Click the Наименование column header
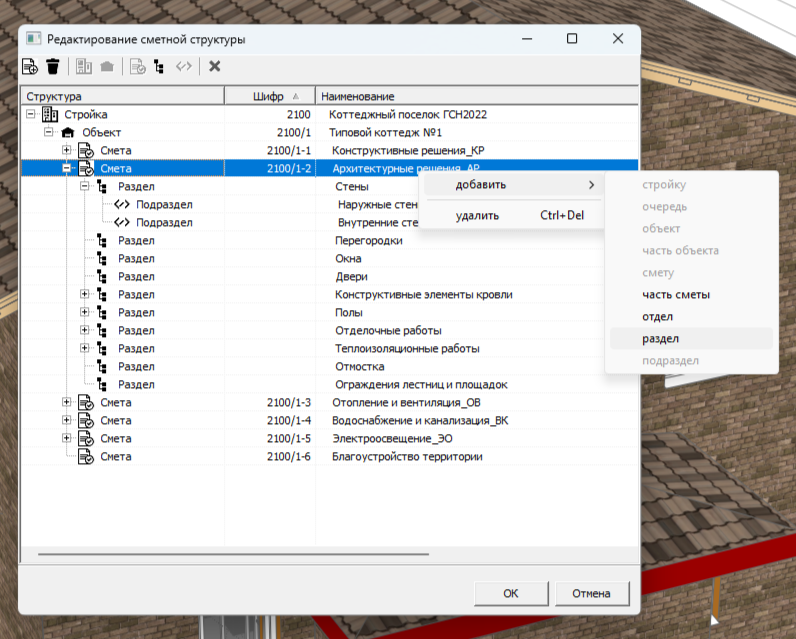The width and height of the screenshot is (796, 639). tap(477, 96)
